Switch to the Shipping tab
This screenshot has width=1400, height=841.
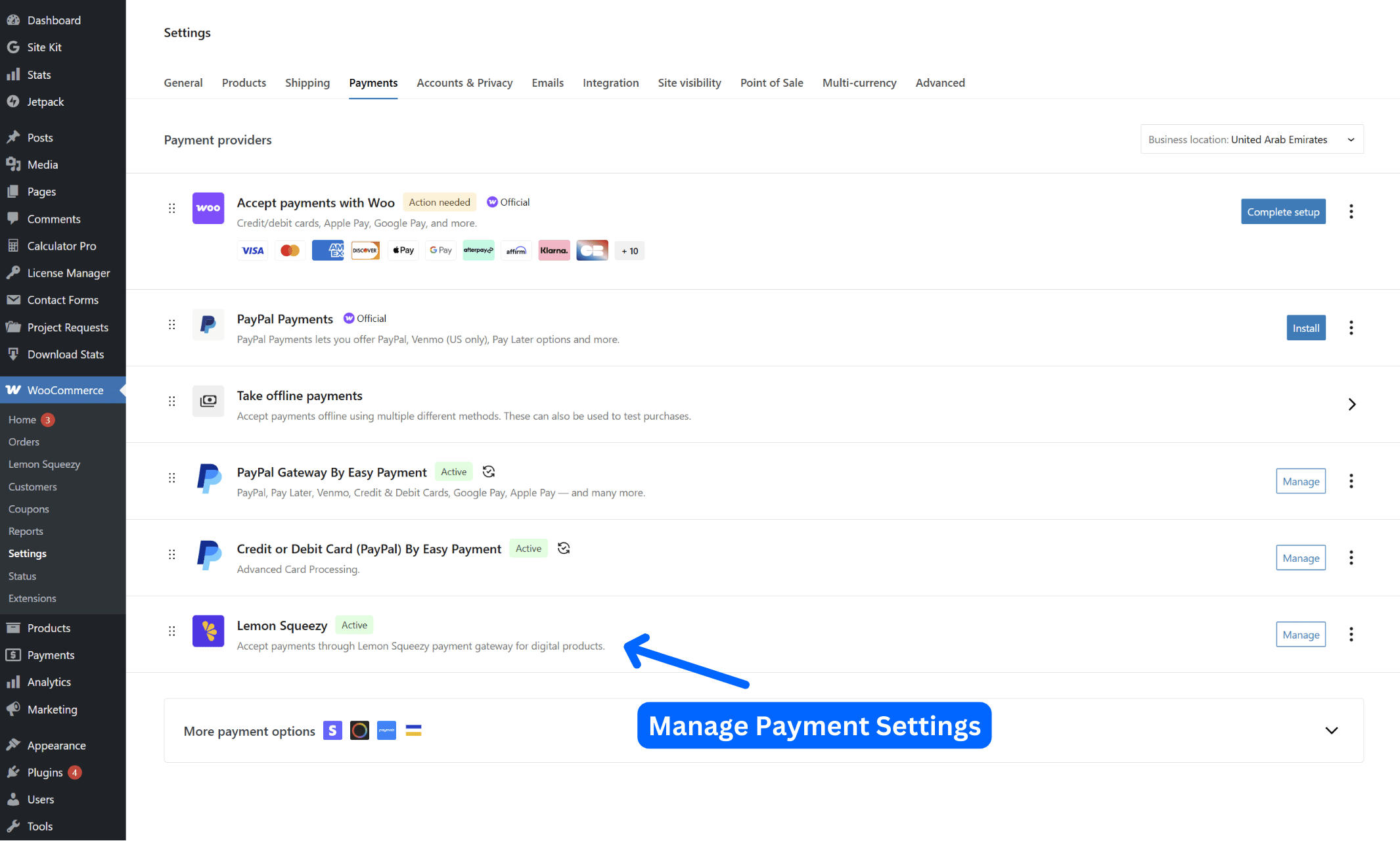coord(307,83)
